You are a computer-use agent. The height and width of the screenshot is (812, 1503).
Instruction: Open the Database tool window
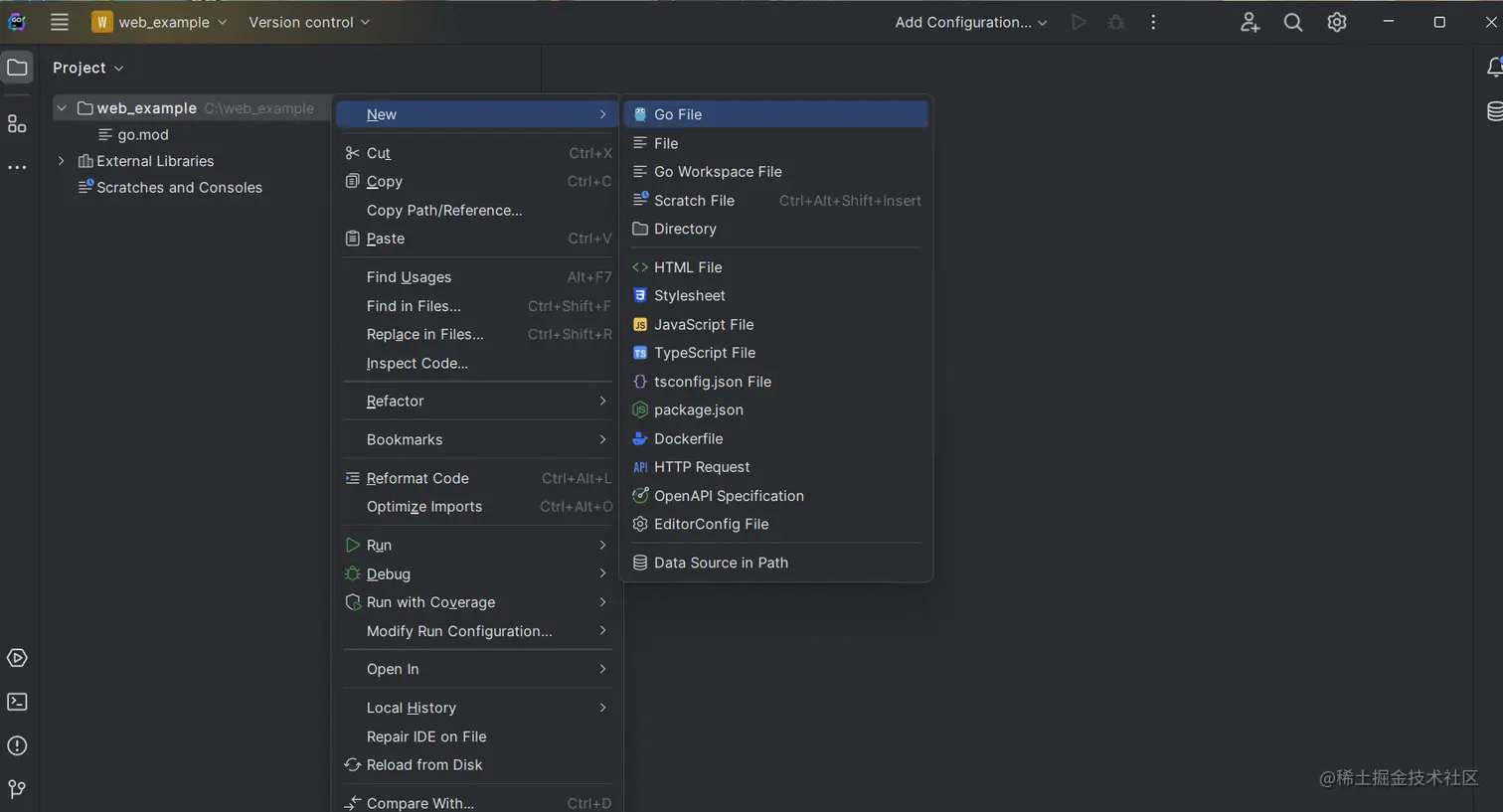coord(1494,111)
